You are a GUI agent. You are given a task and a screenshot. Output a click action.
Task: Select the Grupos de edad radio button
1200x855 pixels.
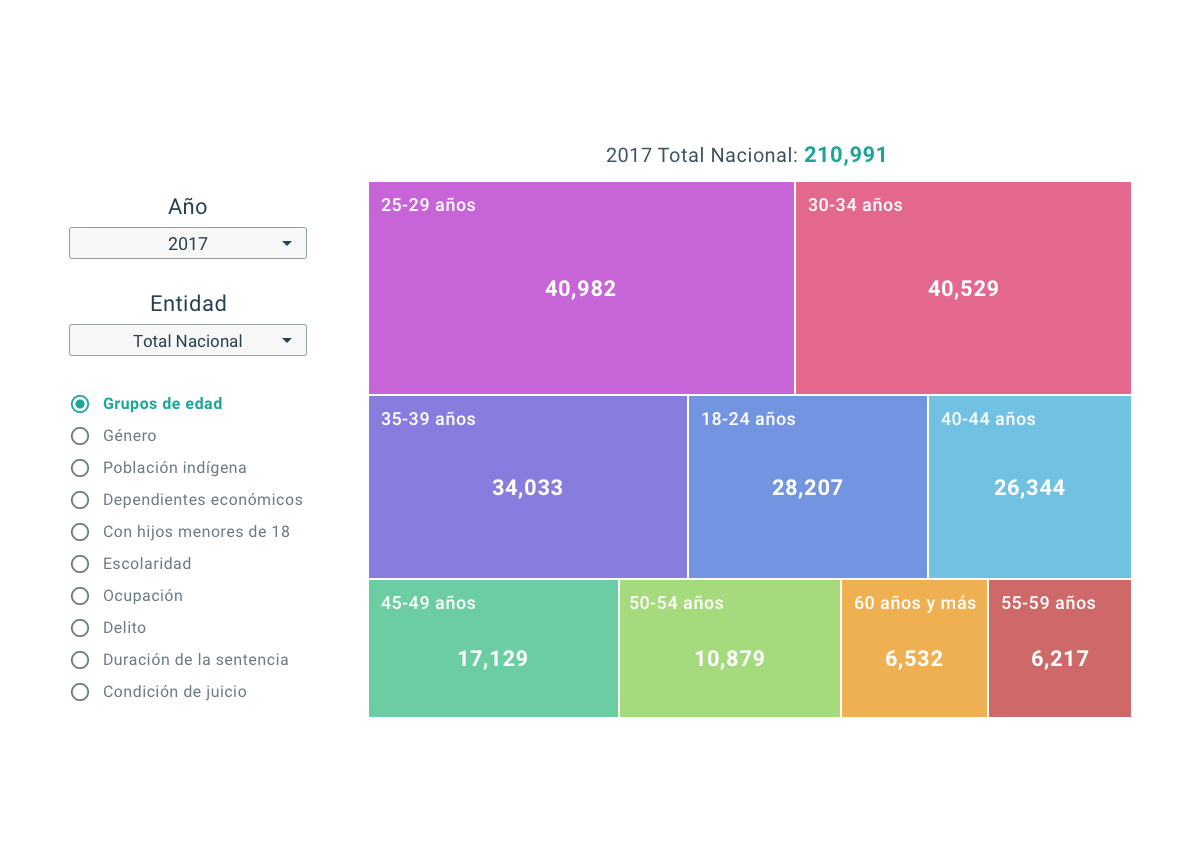[80, 404]
